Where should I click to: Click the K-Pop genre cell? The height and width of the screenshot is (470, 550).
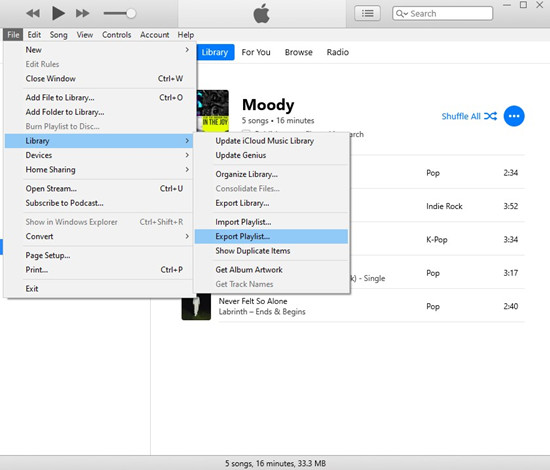pos(437,240)
